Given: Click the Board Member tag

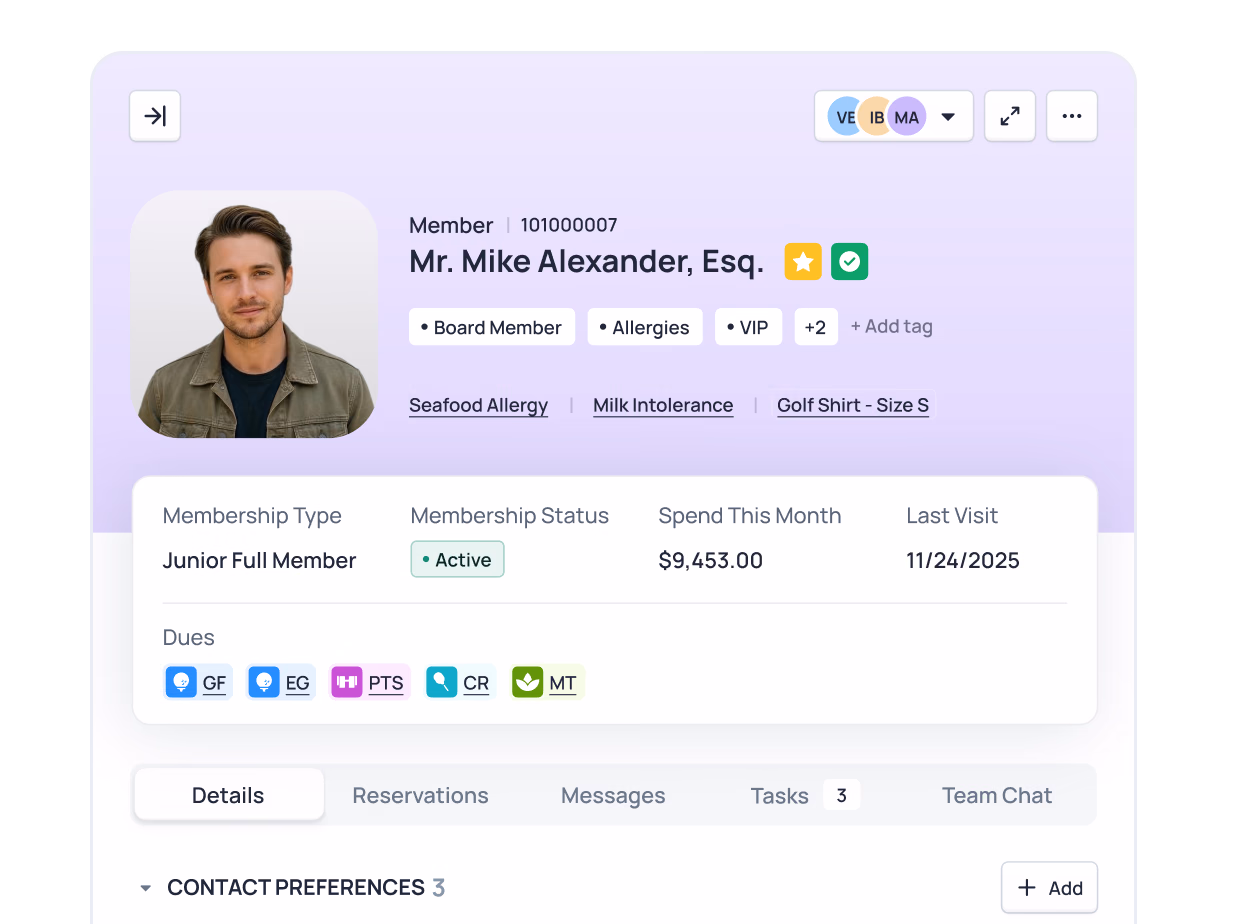Looking at the screenshot, I should (x=491, y=327).
